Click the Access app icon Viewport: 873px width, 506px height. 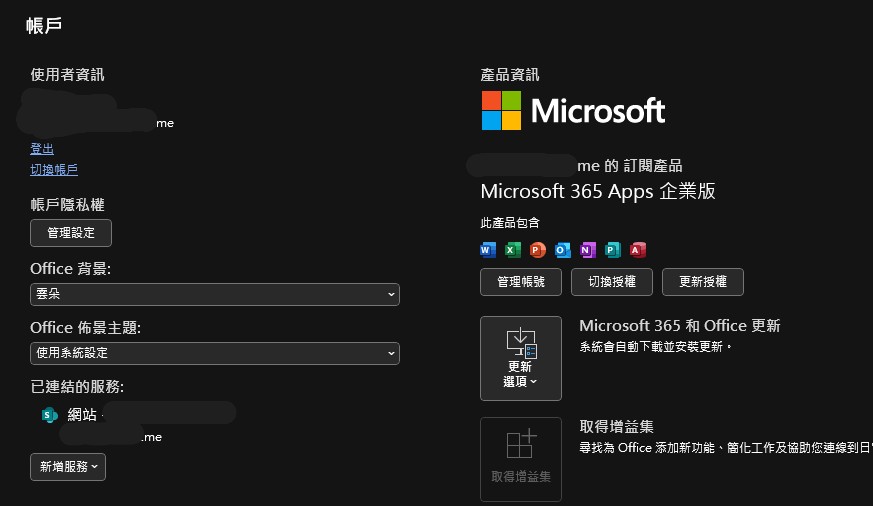(638, 250)
